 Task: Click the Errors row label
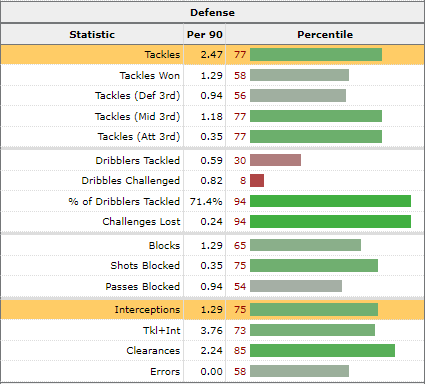click(x=165, y=371)
